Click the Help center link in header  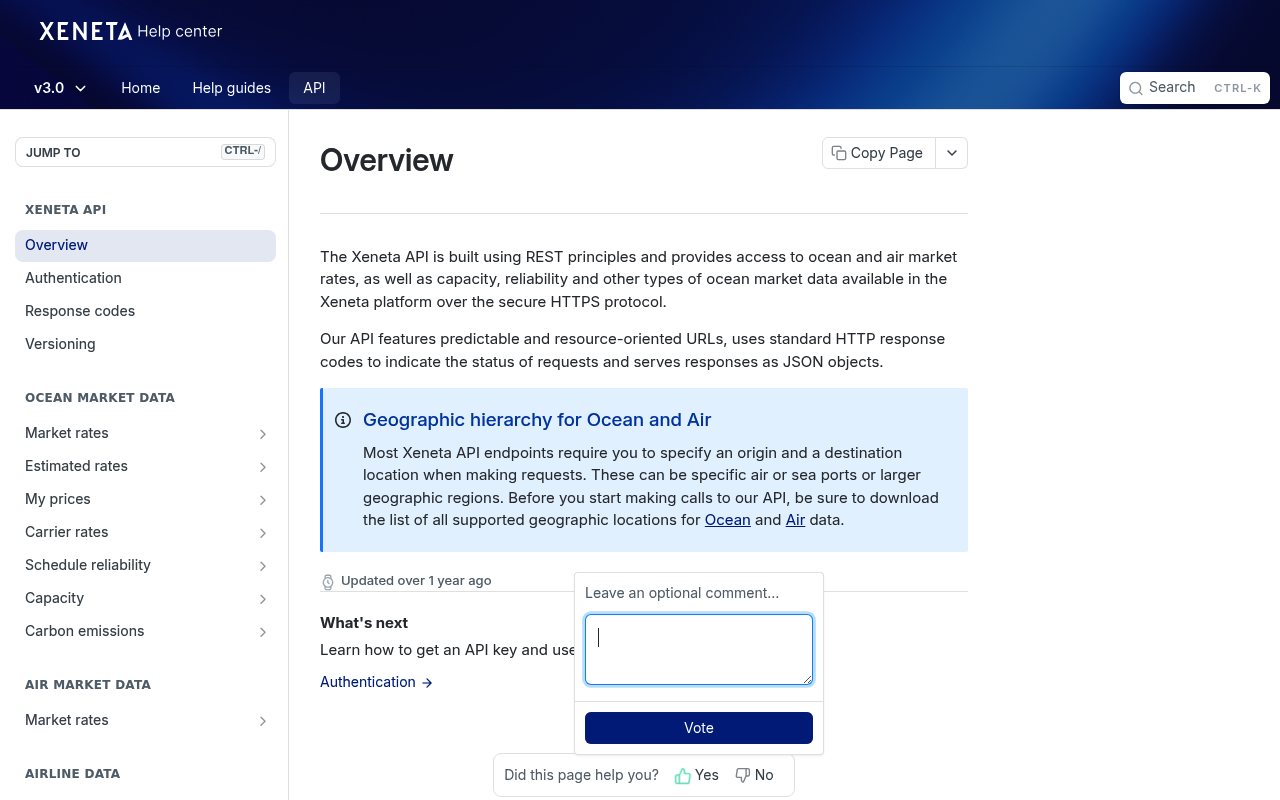(x=180, y=31)
